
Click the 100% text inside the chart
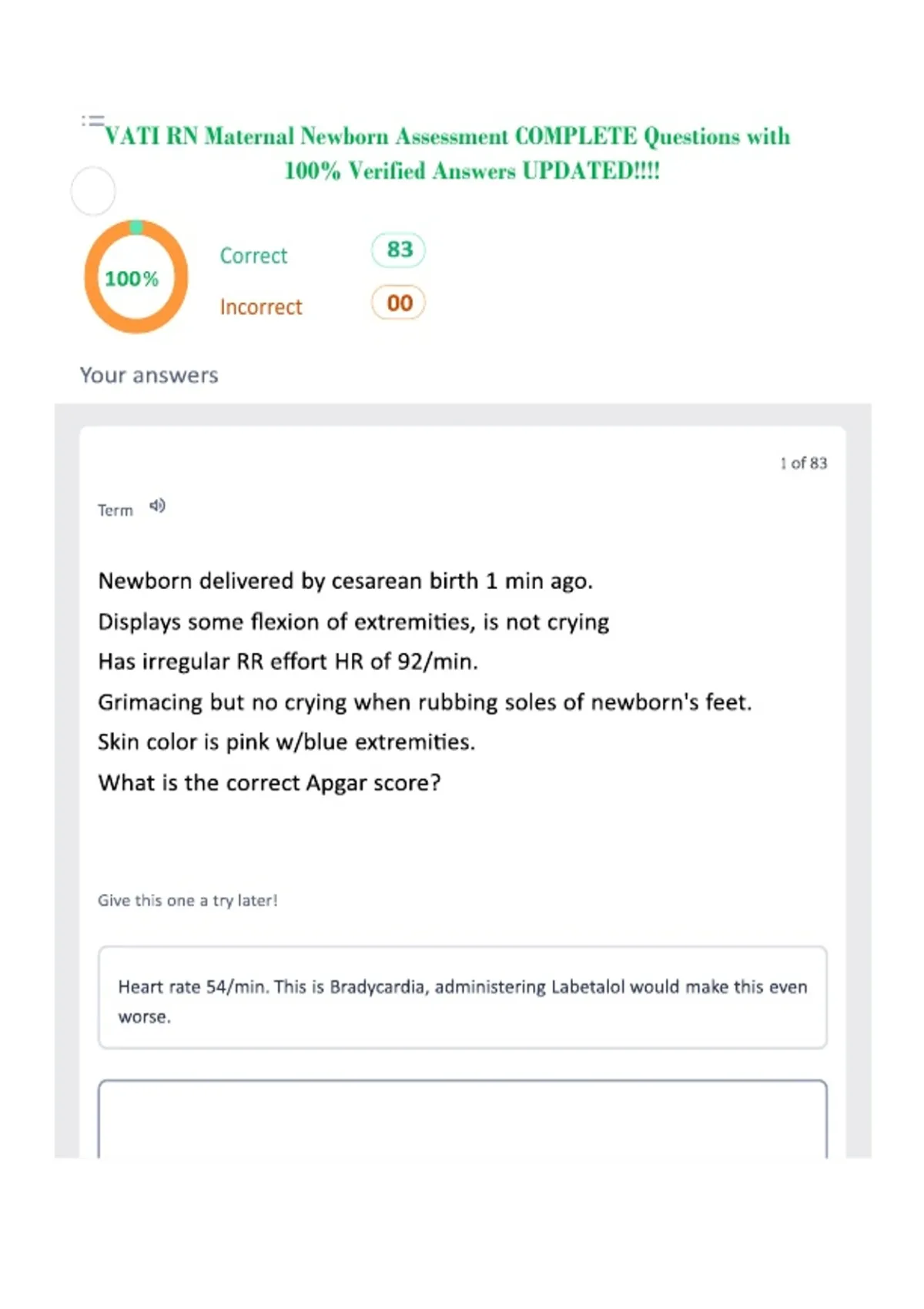[x=132, y=279]
